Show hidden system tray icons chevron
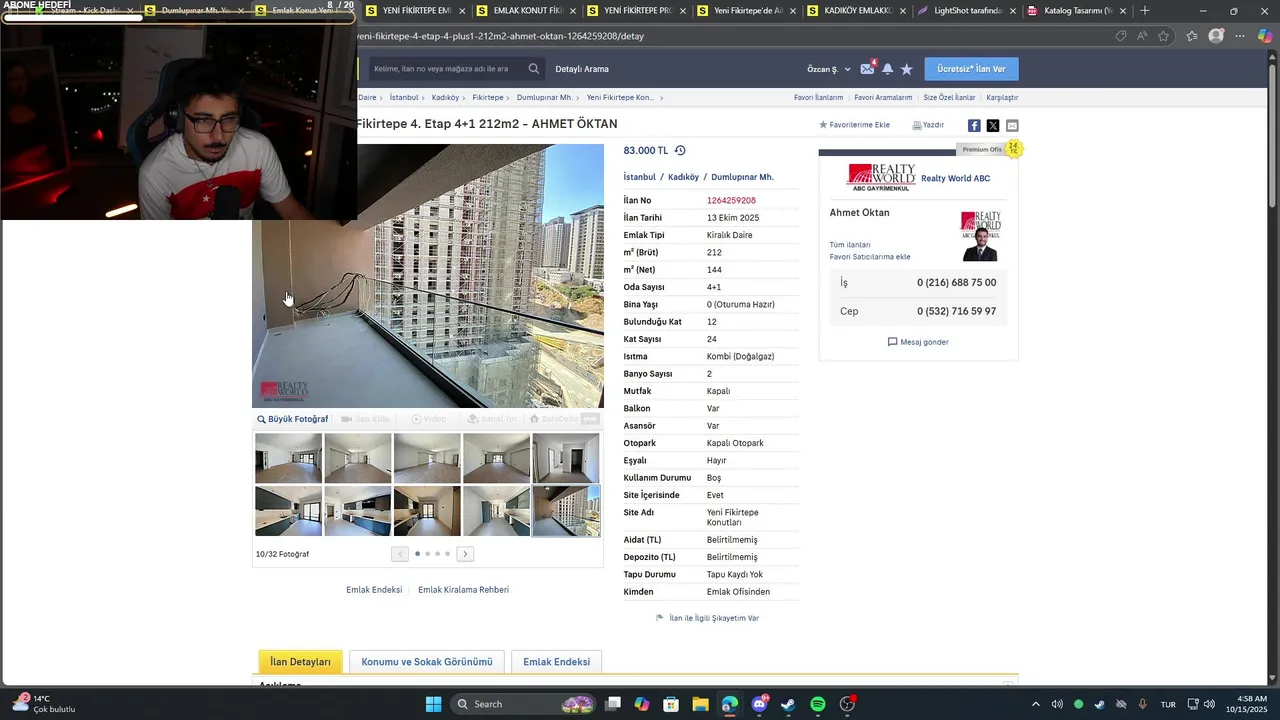The height and width of the screenshot is (720, 1280). click(x=1035, y=704)
